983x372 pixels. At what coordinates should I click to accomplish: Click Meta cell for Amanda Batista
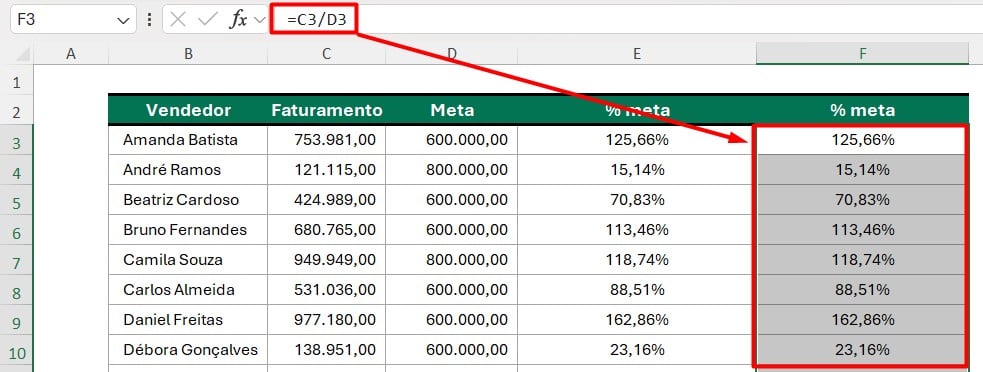tap(452, 140)
